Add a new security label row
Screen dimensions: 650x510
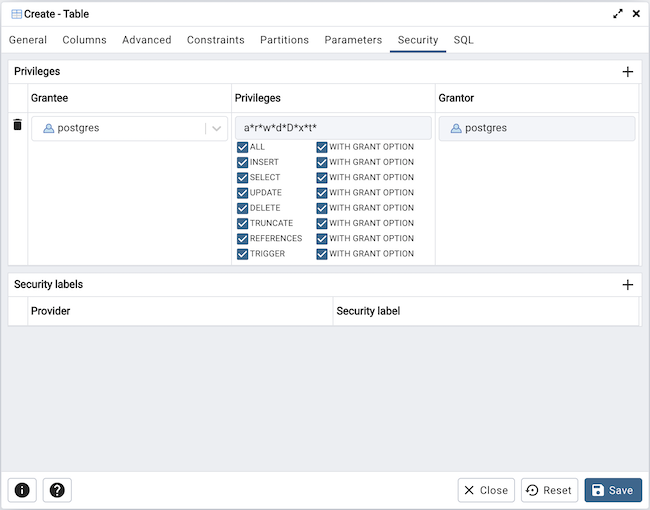(x=627, y=285)
